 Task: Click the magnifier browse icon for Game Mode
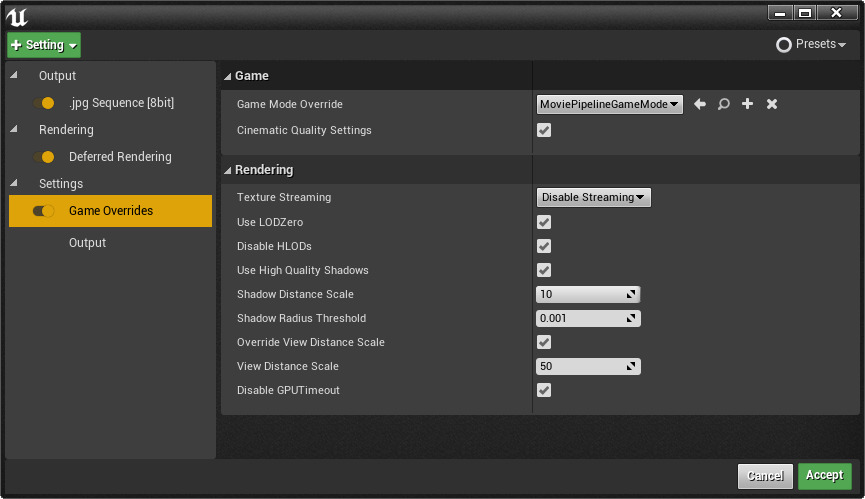723,104
